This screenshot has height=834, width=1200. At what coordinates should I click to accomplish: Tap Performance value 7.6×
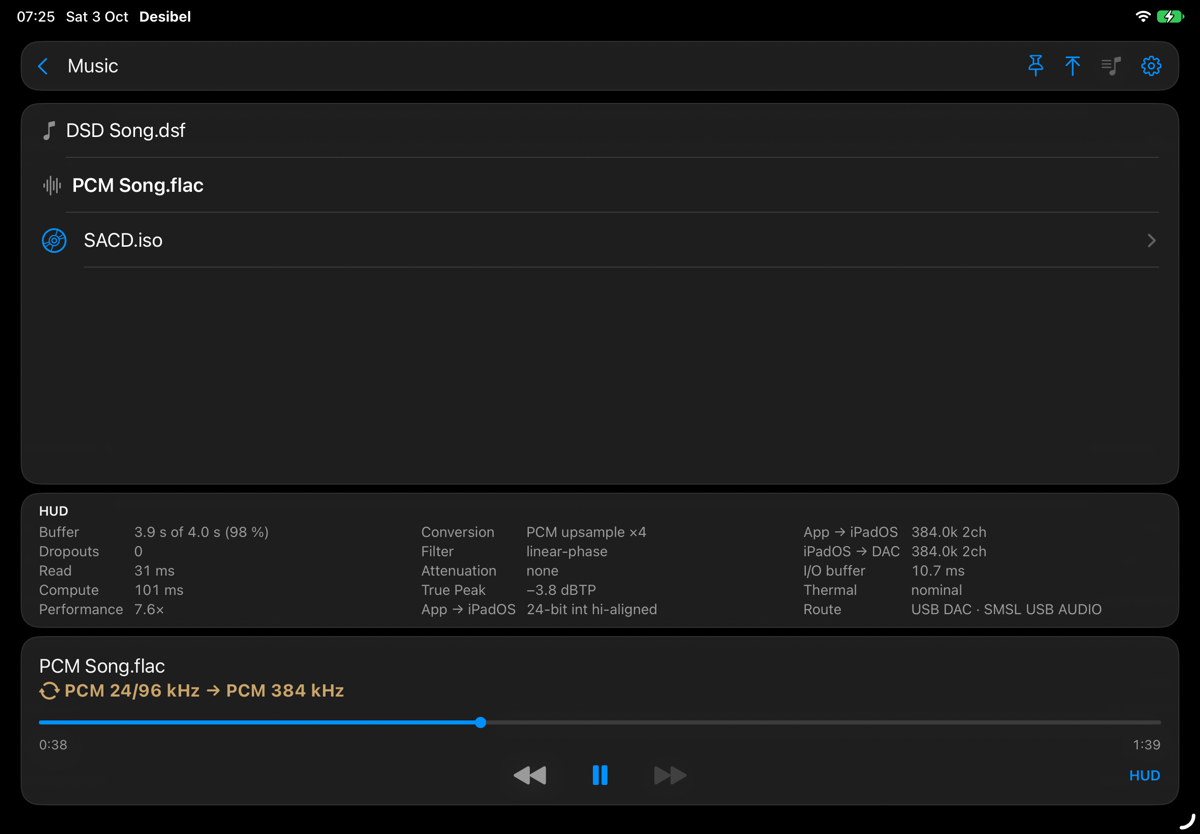click(x=149, y=609)
